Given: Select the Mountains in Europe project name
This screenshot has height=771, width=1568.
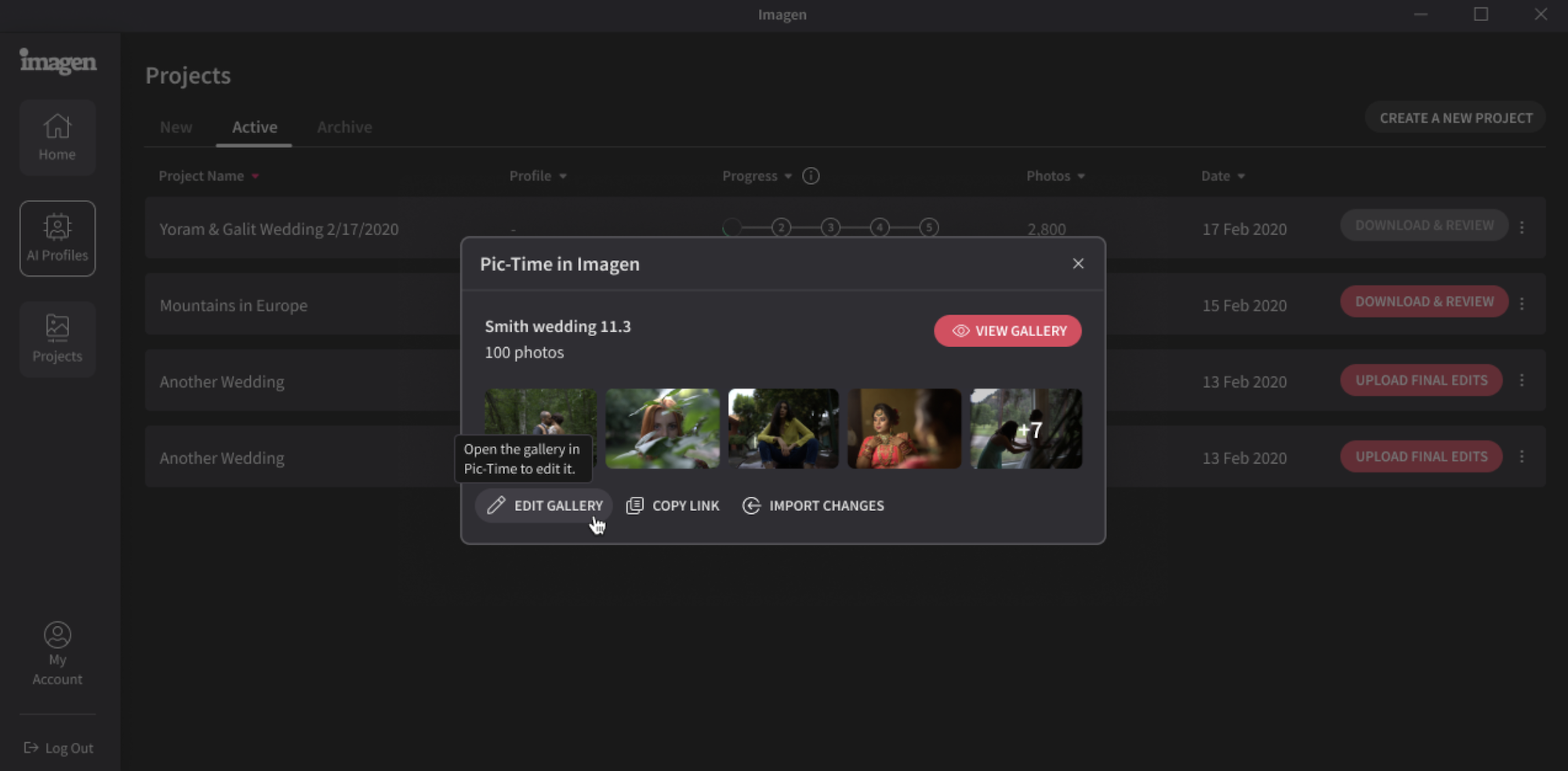Looking at the screenshot, I should coord(234,306).
